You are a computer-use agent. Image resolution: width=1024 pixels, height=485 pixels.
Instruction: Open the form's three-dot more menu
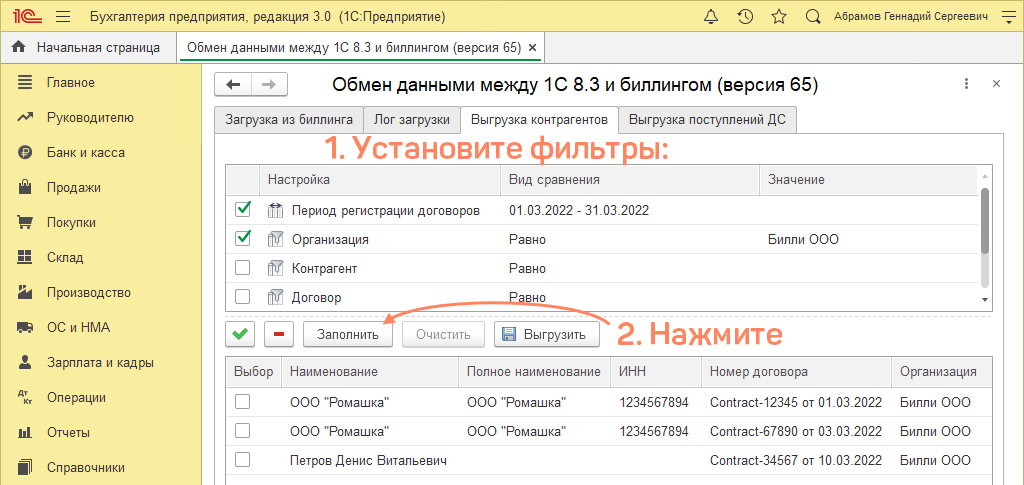point(966,84)
